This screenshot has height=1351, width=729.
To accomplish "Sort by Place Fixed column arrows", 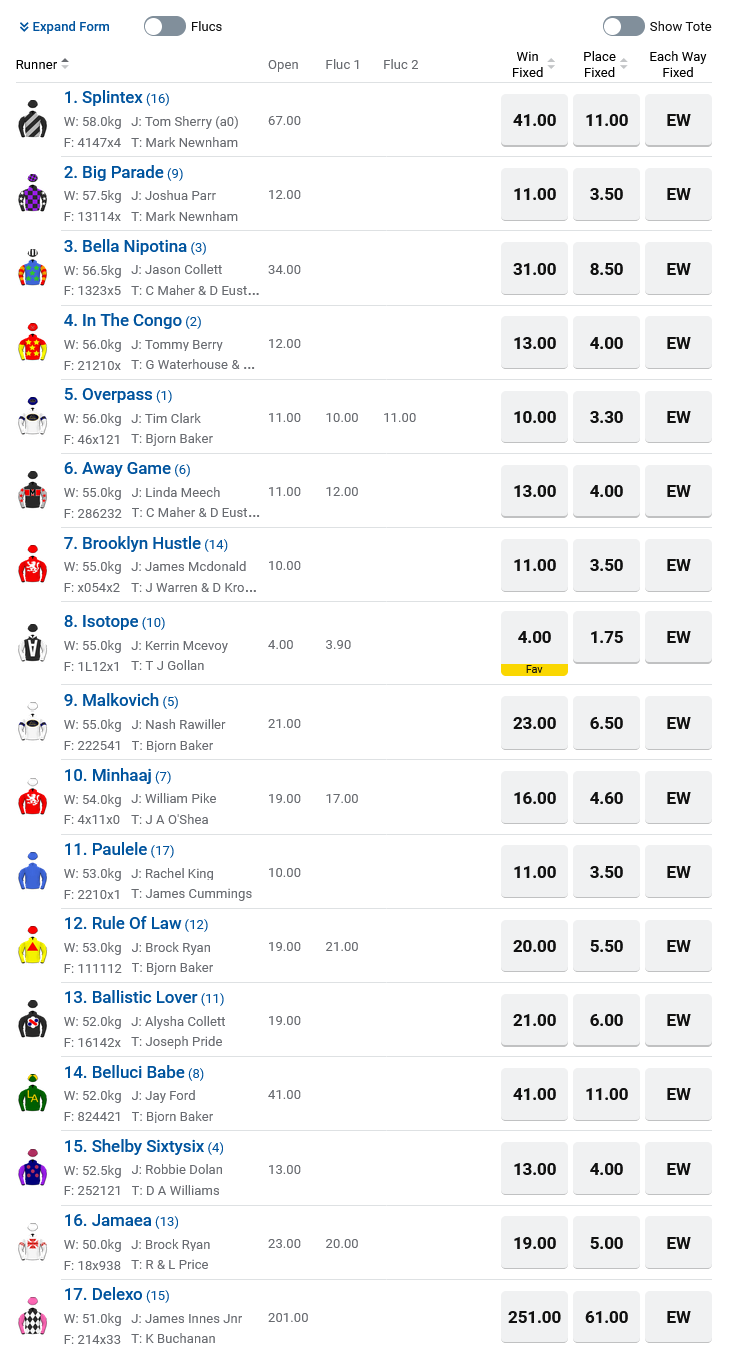I will [x=623, y=64].
